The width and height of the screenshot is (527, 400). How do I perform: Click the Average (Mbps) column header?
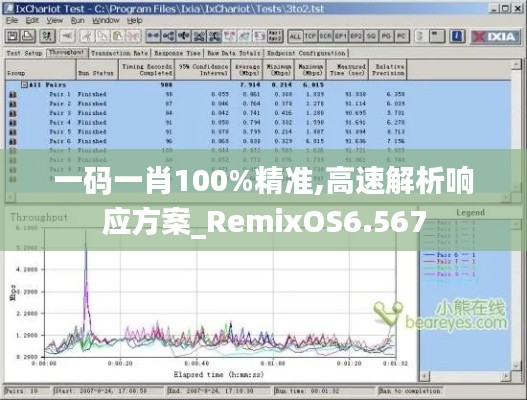point(247,70)
